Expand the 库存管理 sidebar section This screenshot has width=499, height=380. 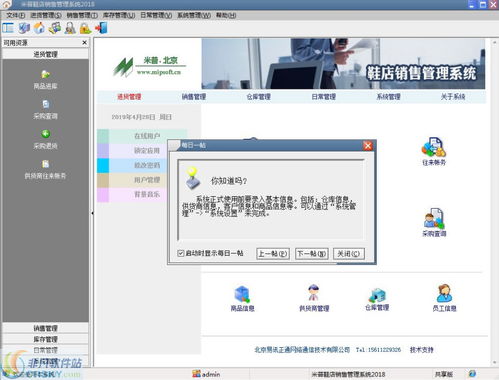45,339
